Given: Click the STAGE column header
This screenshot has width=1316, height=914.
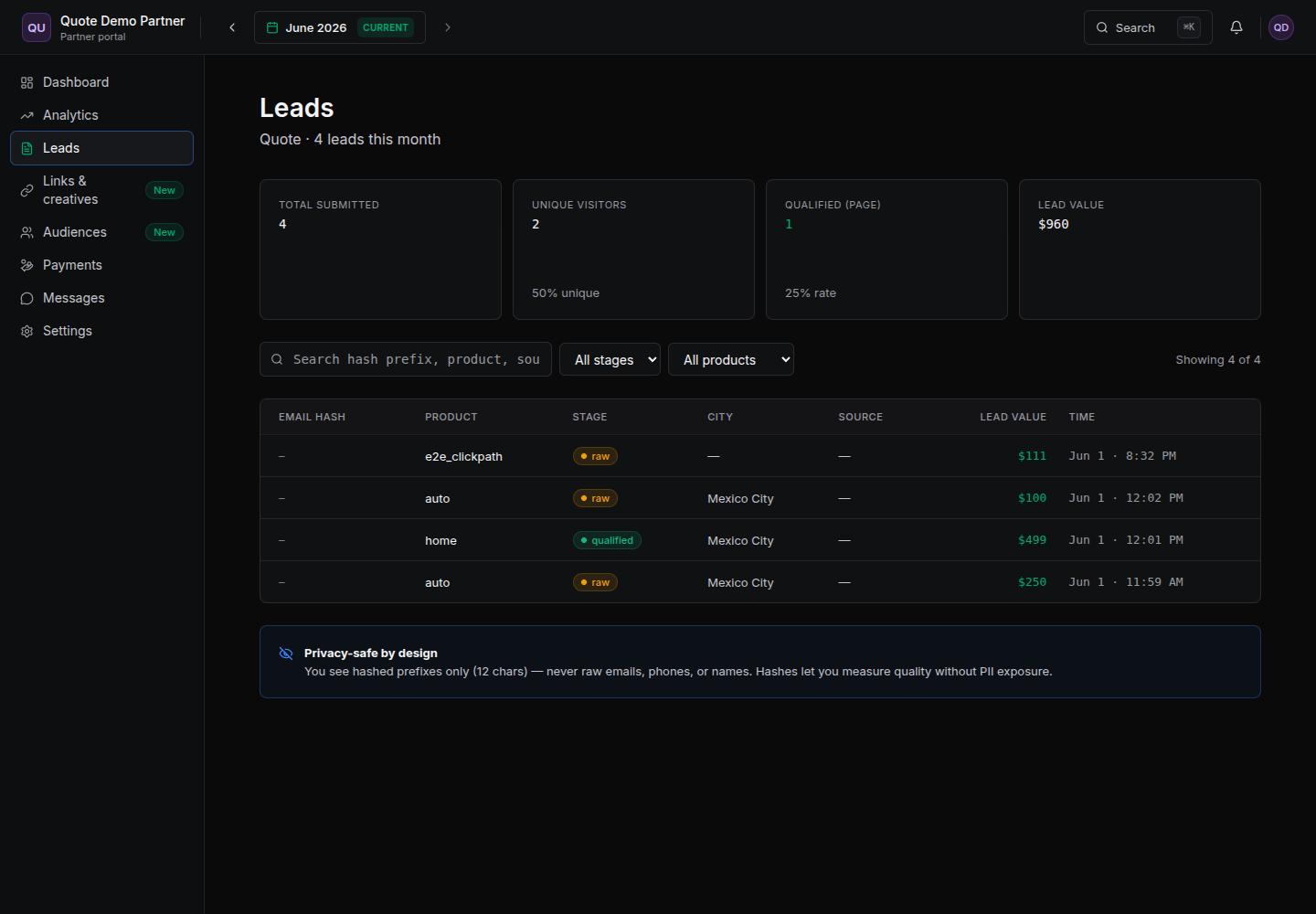Looking at the screenshot, I should tap(589, 417).
